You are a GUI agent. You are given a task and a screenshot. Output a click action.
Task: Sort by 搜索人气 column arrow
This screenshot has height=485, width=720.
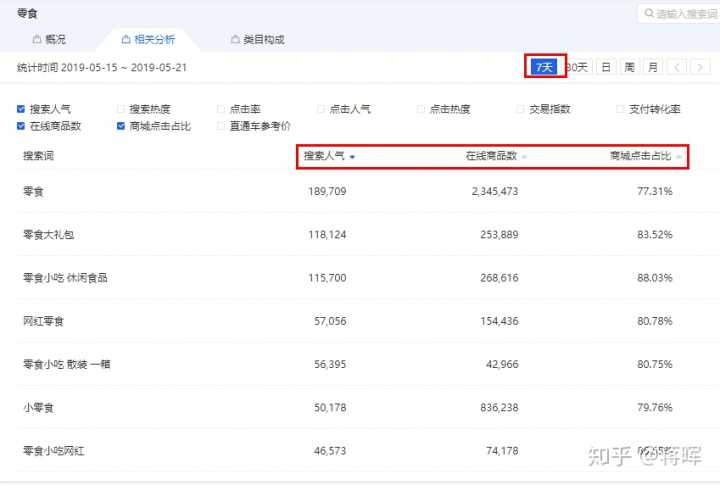click(353, 157)
